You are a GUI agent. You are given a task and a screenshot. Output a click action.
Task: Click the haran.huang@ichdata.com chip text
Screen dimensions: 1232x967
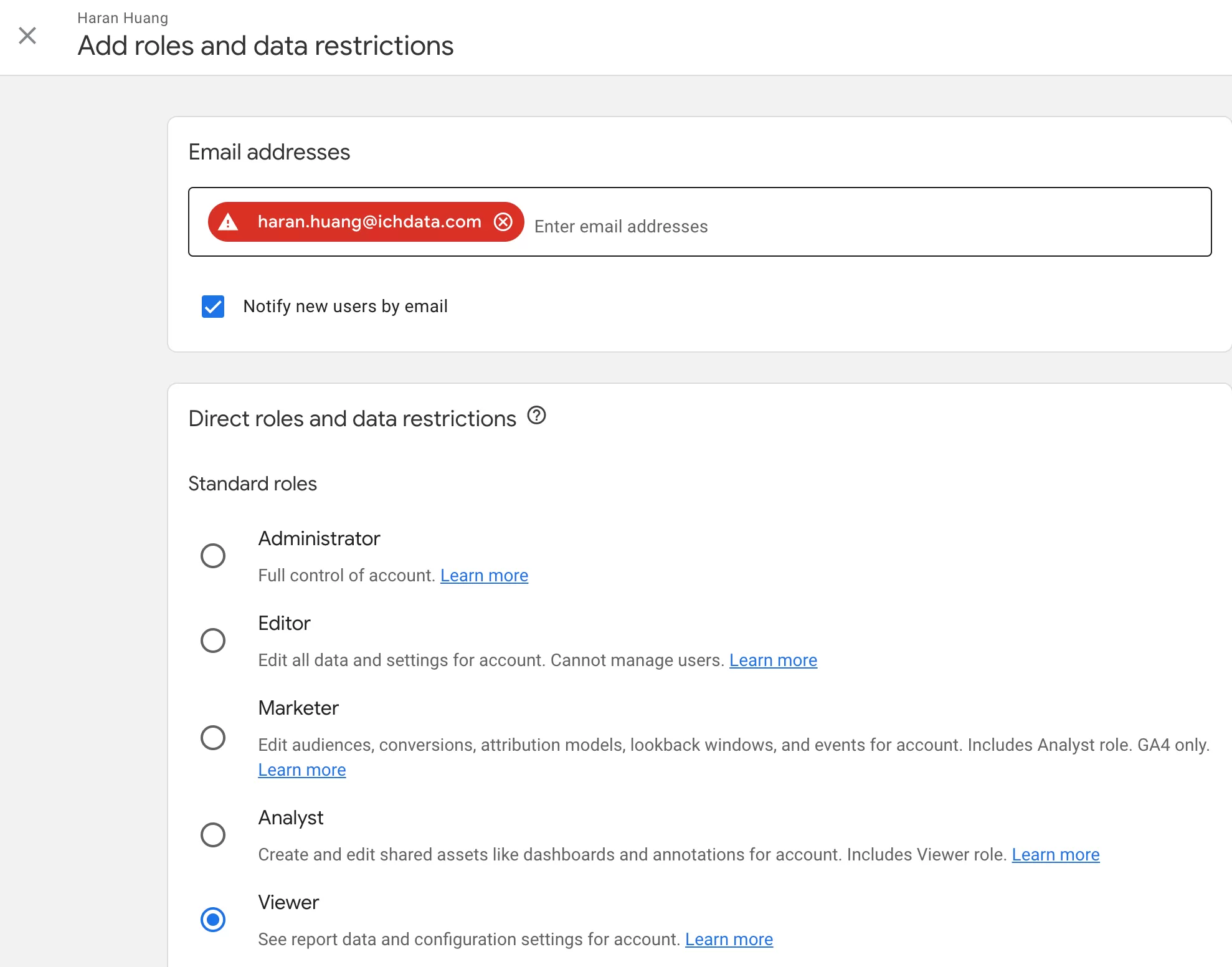click(x=369, y=222)
